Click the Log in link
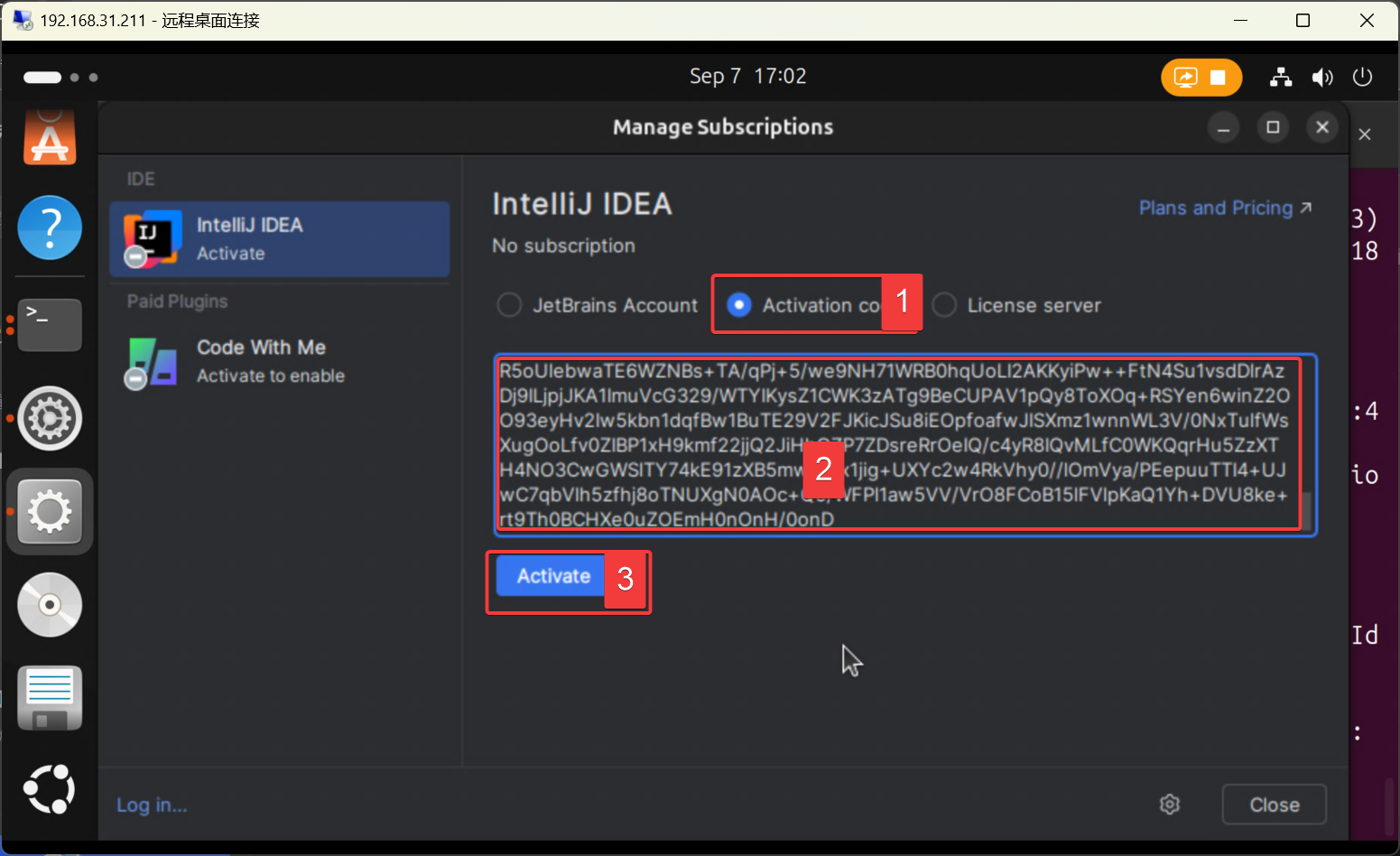 tap(152, 805)
